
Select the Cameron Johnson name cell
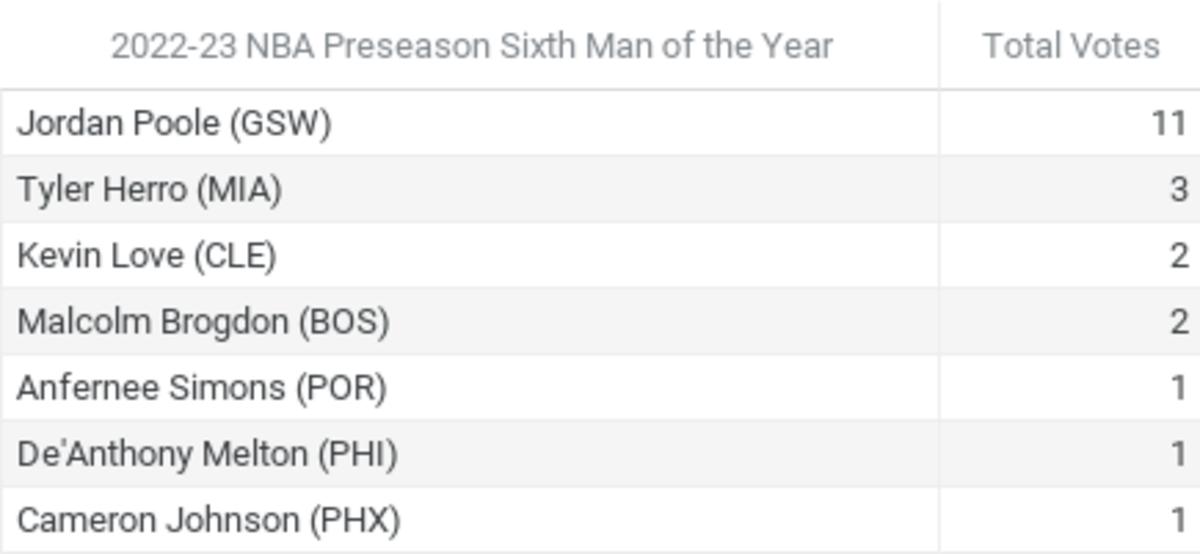pyautogui.click(x=209, y=520)
